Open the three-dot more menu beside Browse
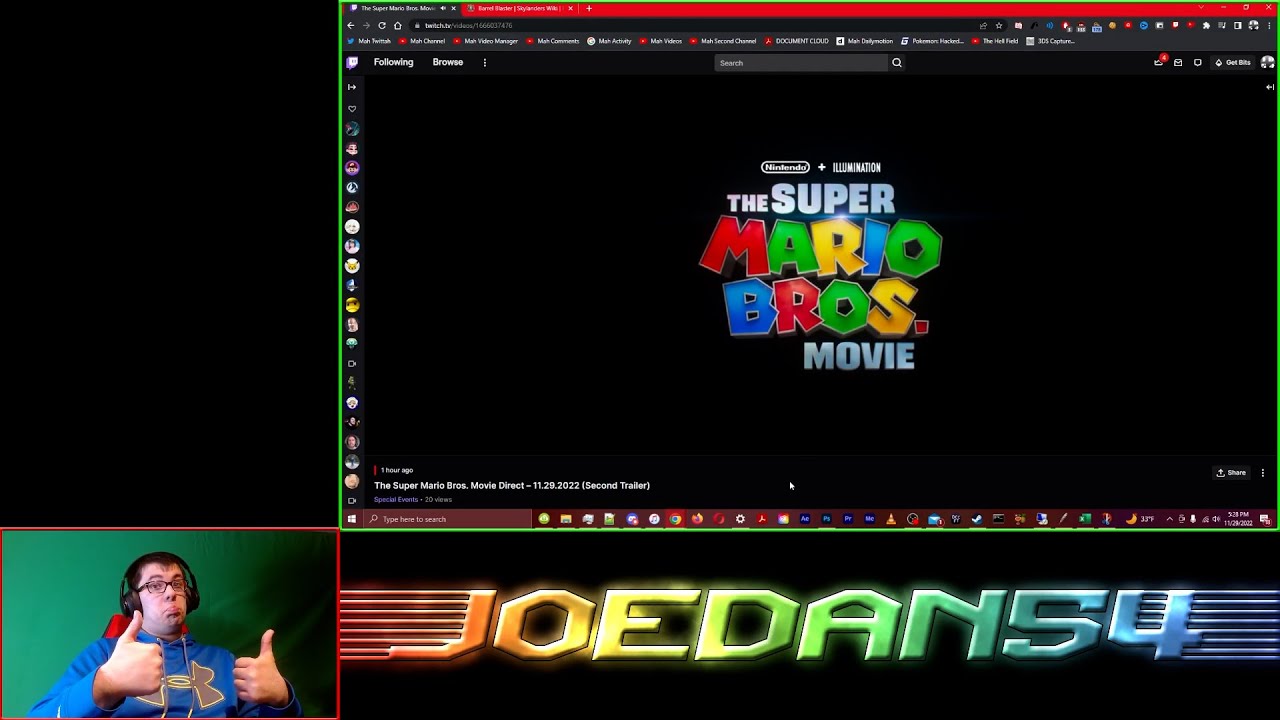1280x720 pixels. [485, 62]
